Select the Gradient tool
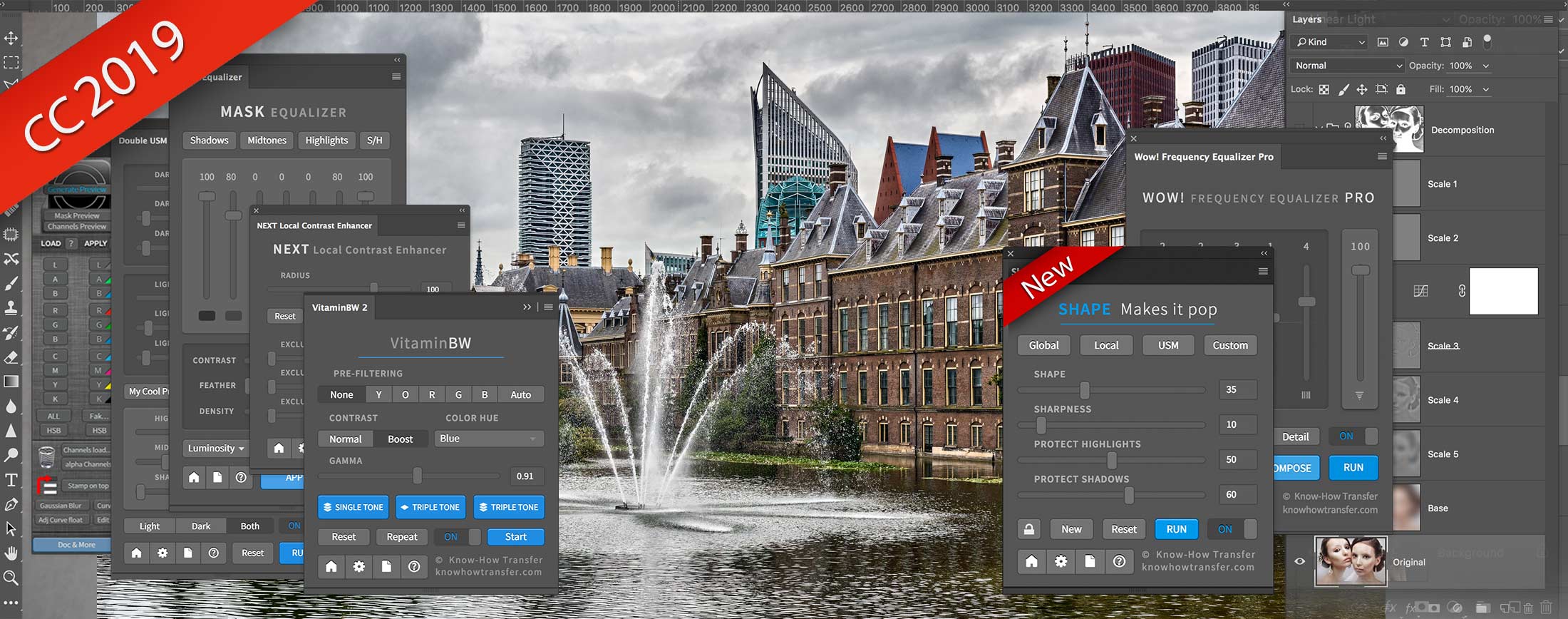1568x619 pixels. point(11,382)
